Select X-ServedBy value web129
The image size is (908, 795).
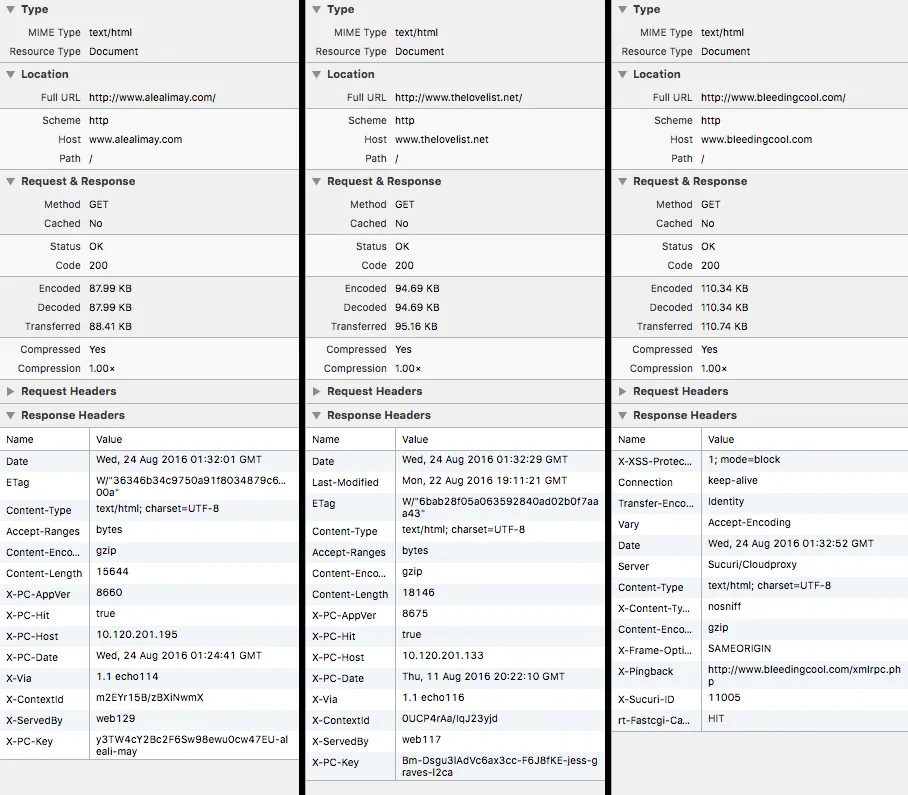pos(115,719)
